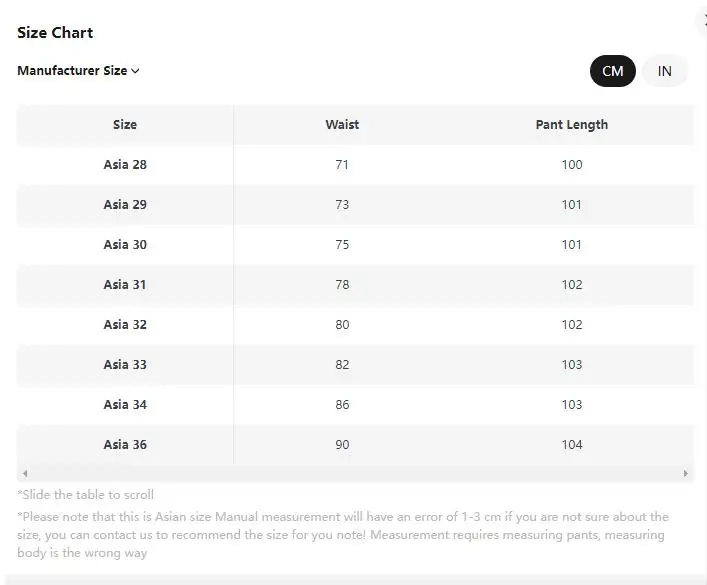
Task: Select the Asia 33 size row
Action: 125,365
